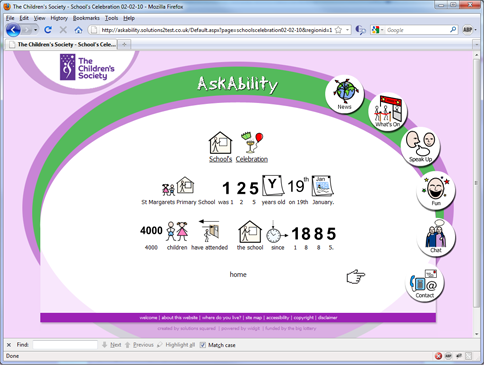The width and height of the screenshot is (484, 365).
Task: Open the View menu
Action: coord(39,18)
